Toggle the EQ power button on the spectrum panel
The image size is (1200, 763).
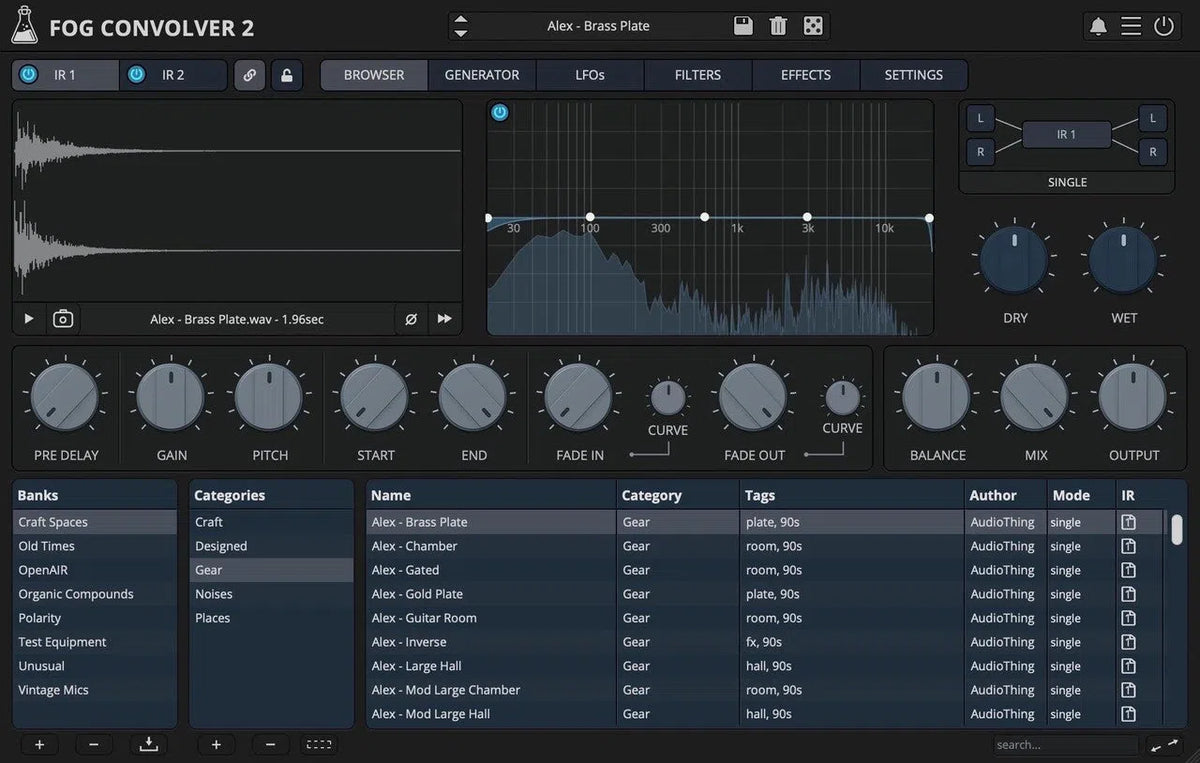coord(499,112)
